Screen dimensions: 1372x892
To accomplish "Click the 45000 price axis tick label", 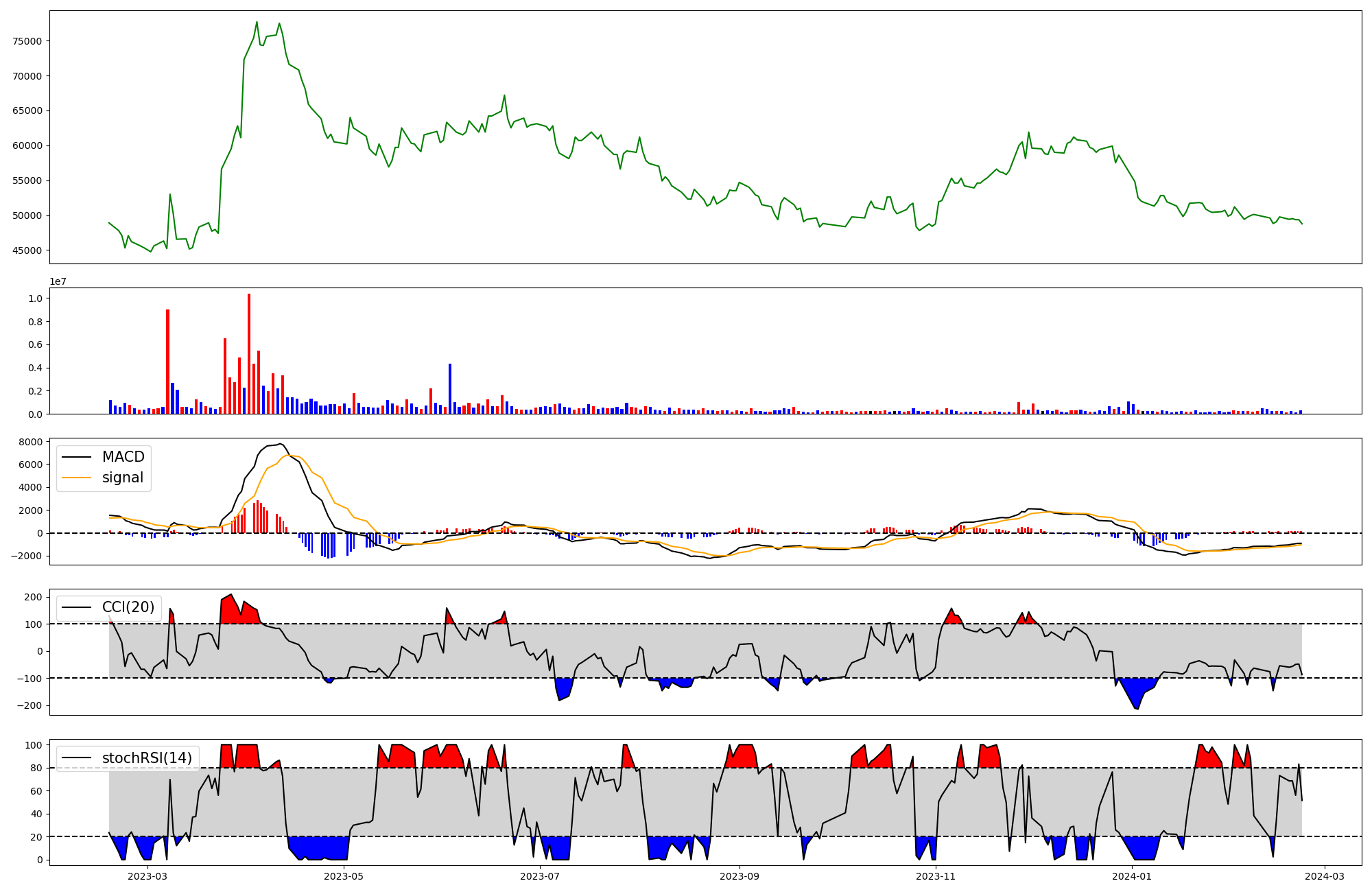I will [x=27, y=250].
